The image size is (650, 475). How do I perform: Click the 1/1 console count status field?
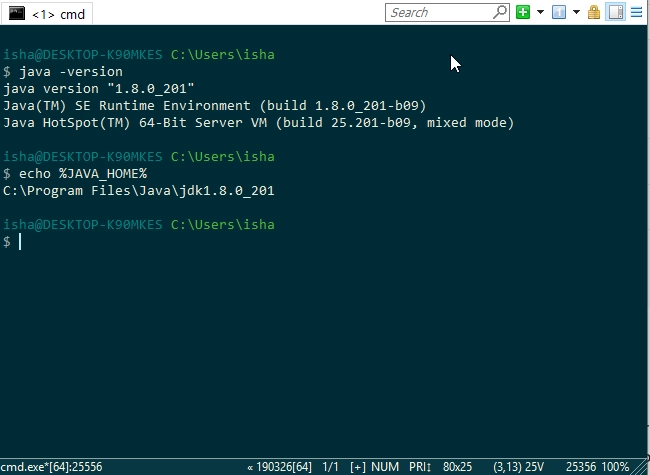click(330, 467)
